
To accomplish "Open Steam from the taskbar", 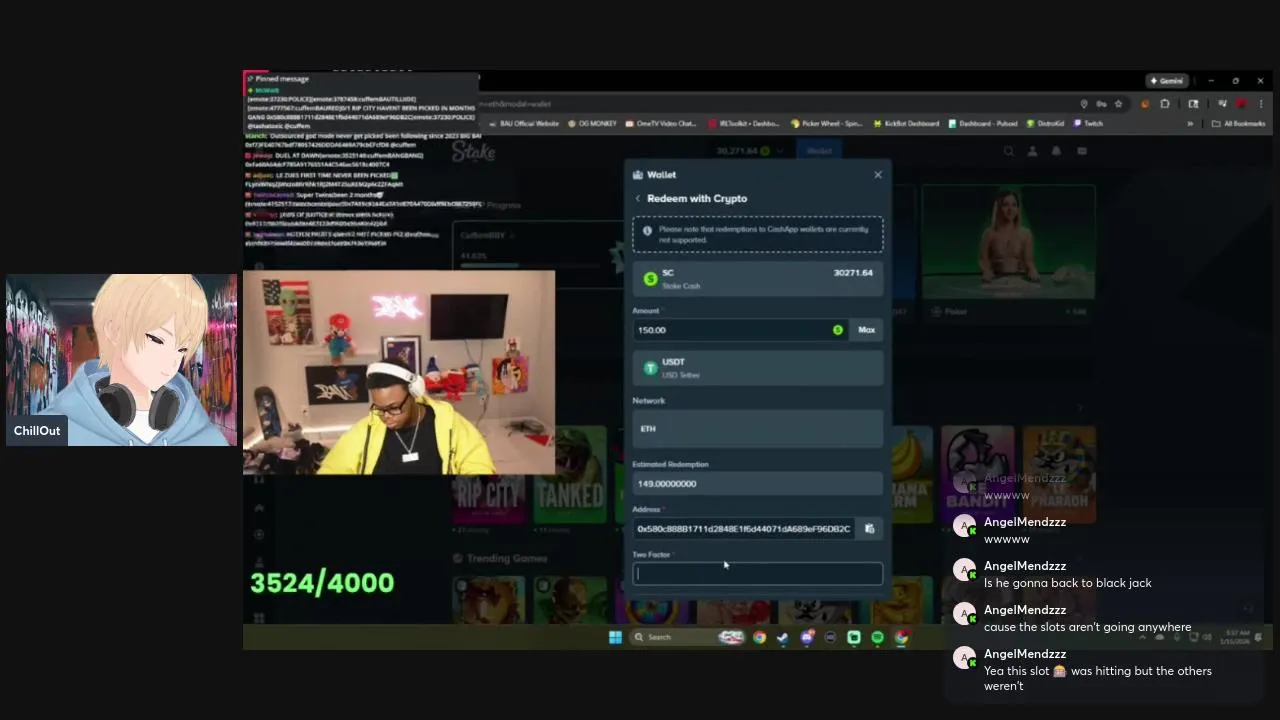I will click(783, 637).
